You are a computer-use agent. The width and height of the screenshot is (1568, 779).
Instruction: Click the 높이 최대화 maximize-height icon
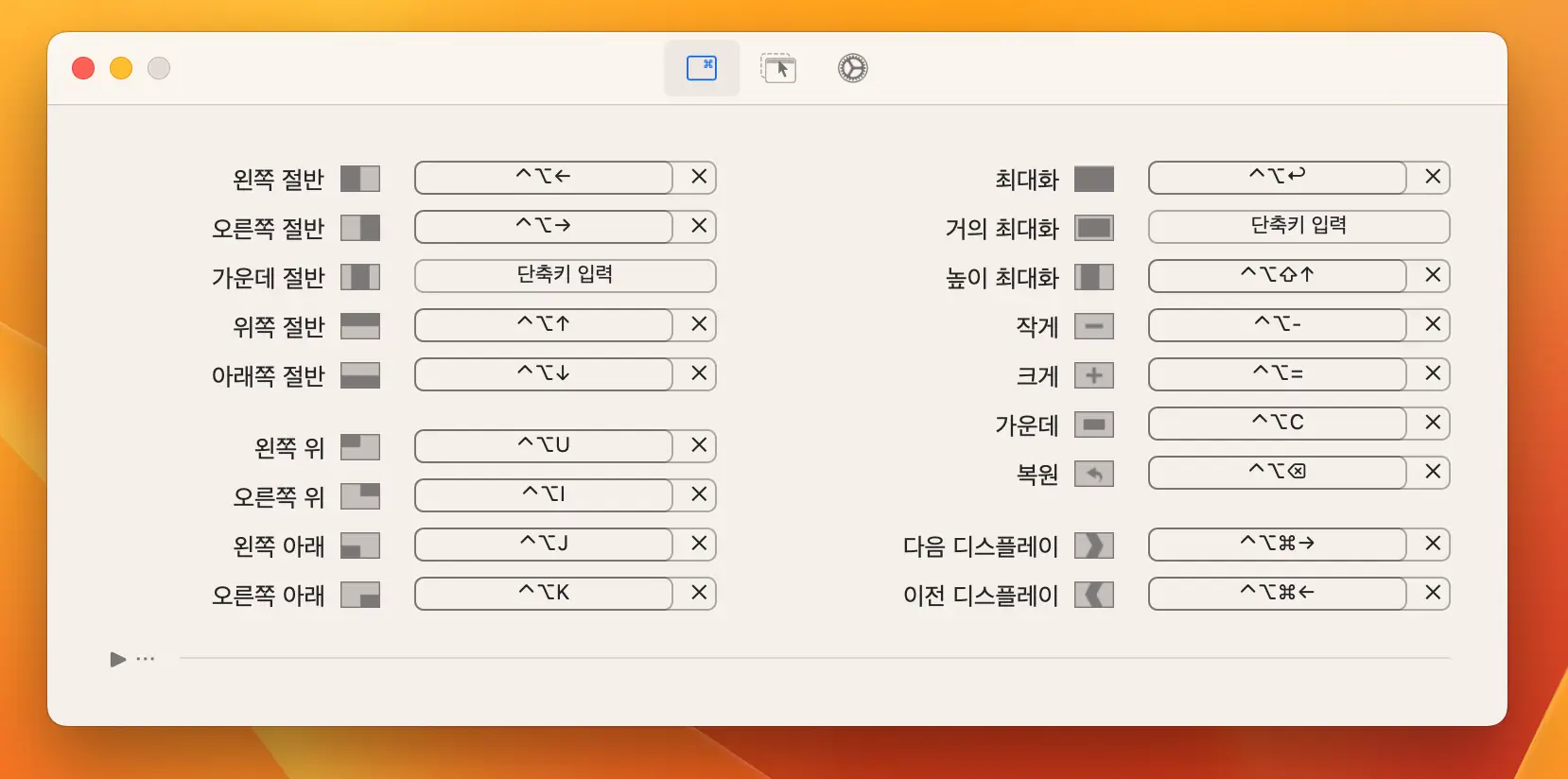click(1094, 277)
